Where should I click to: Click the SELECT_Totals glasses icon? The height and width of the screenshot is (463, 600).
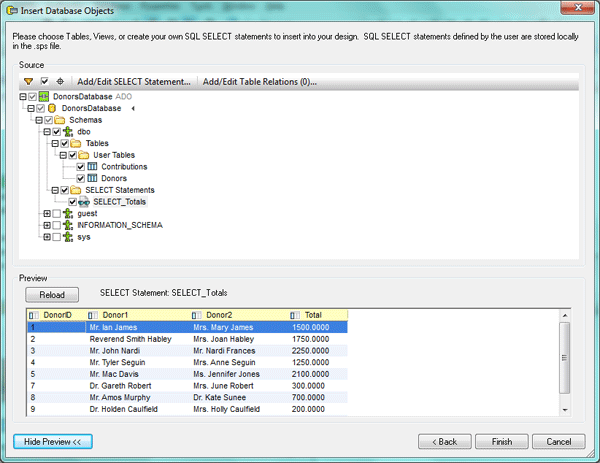84,202
